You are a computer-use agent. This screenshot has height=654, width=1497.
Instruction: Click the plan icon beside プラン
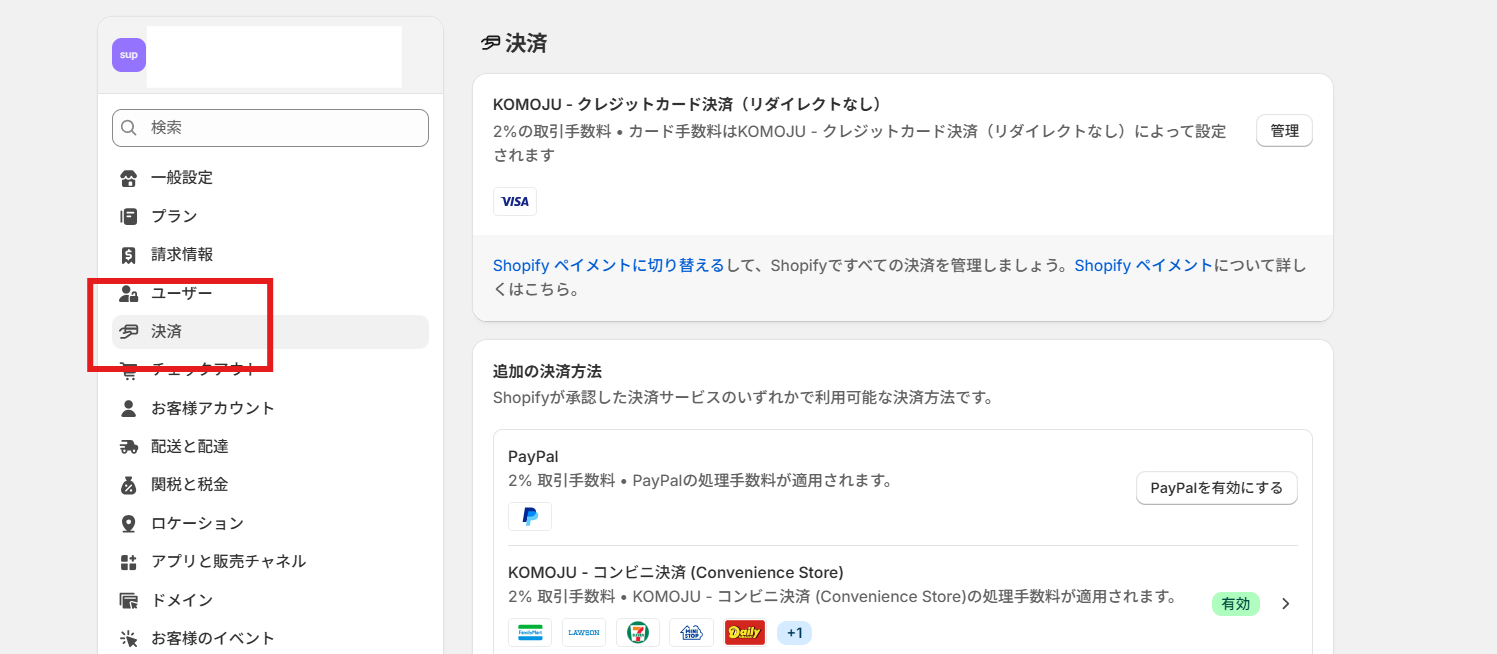(x=128, y=216)
